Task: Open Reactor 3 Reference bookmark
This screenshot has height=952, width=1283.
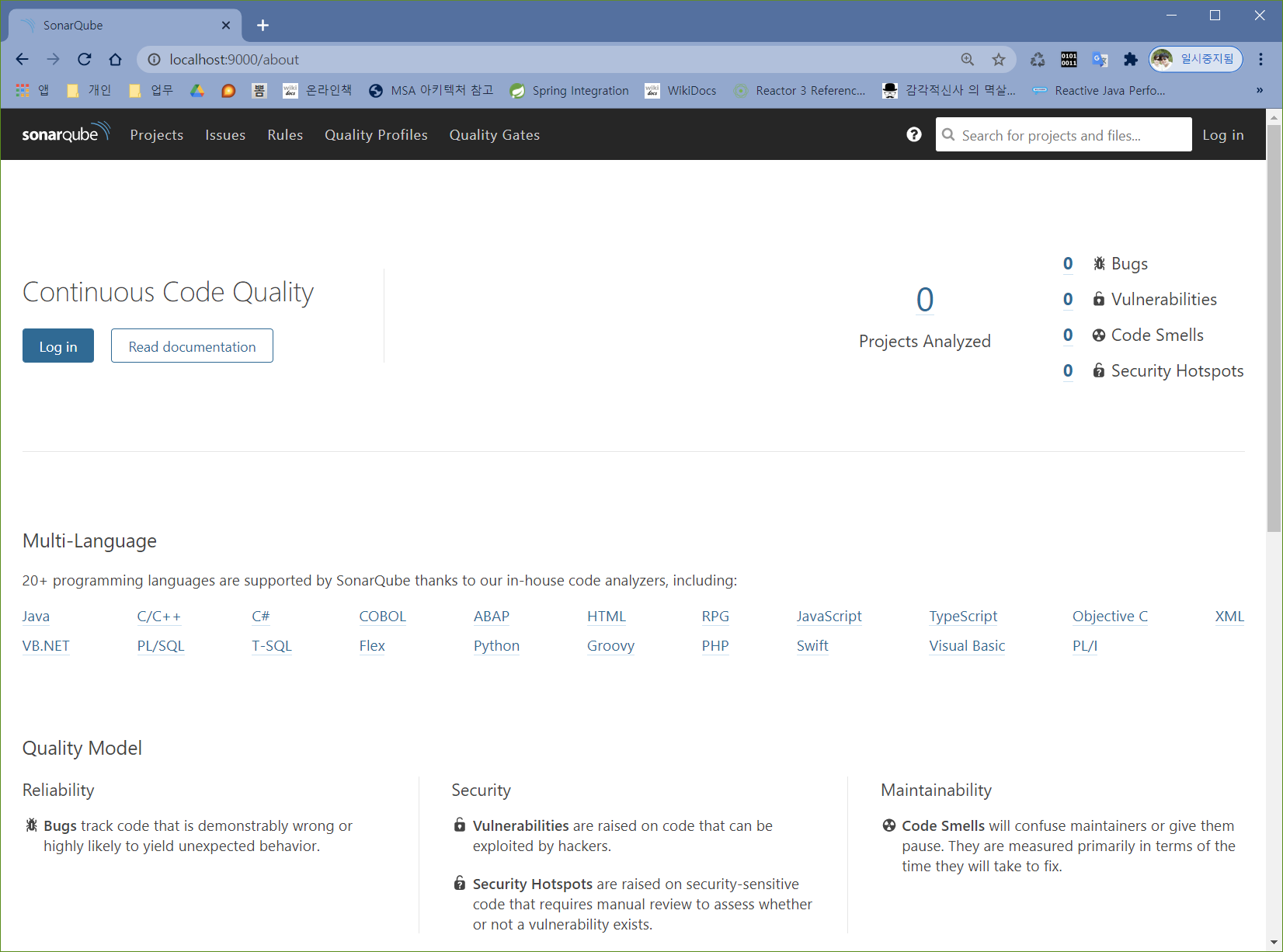Action: 799,90
